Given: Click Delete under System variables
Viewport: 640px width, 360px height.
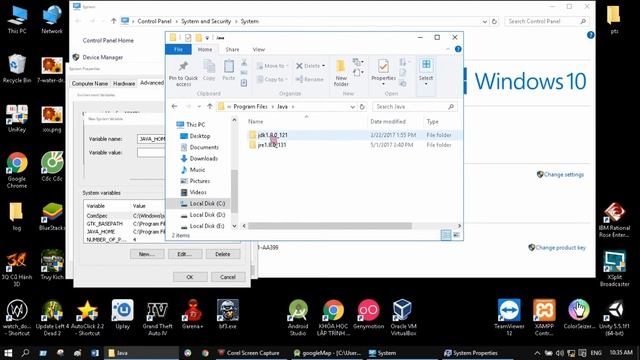Looking at the screenshot, I should click(223, 254).
